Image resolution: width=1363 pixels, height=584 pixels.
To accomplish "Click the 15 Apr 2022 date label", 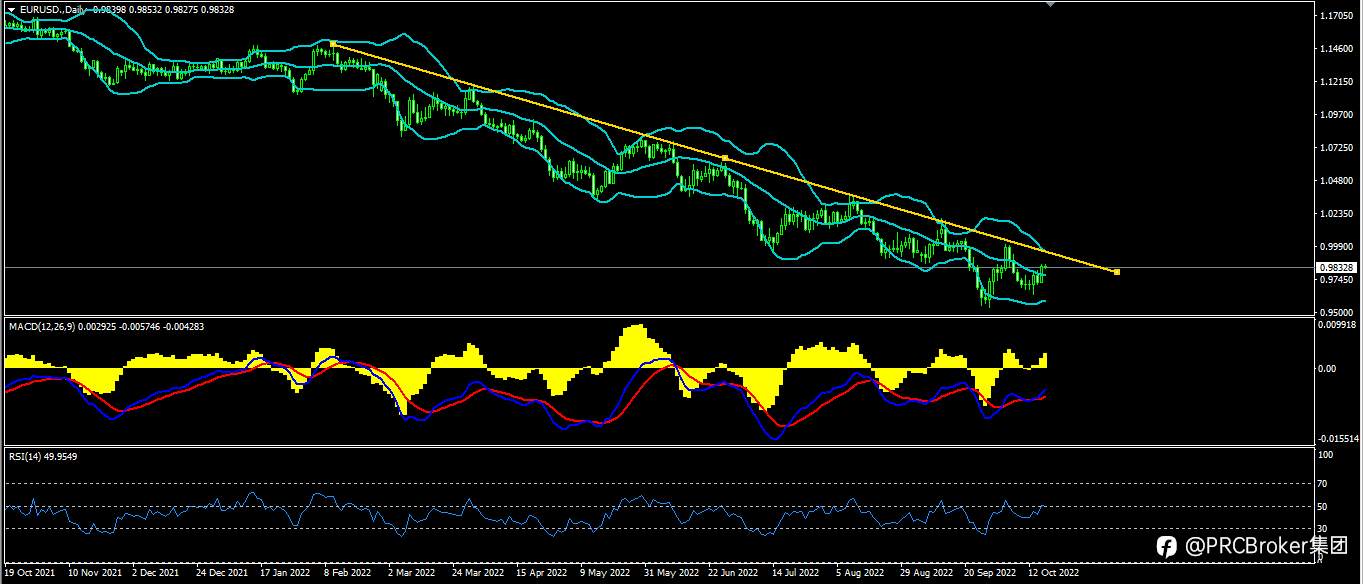I will click(540, 574).
